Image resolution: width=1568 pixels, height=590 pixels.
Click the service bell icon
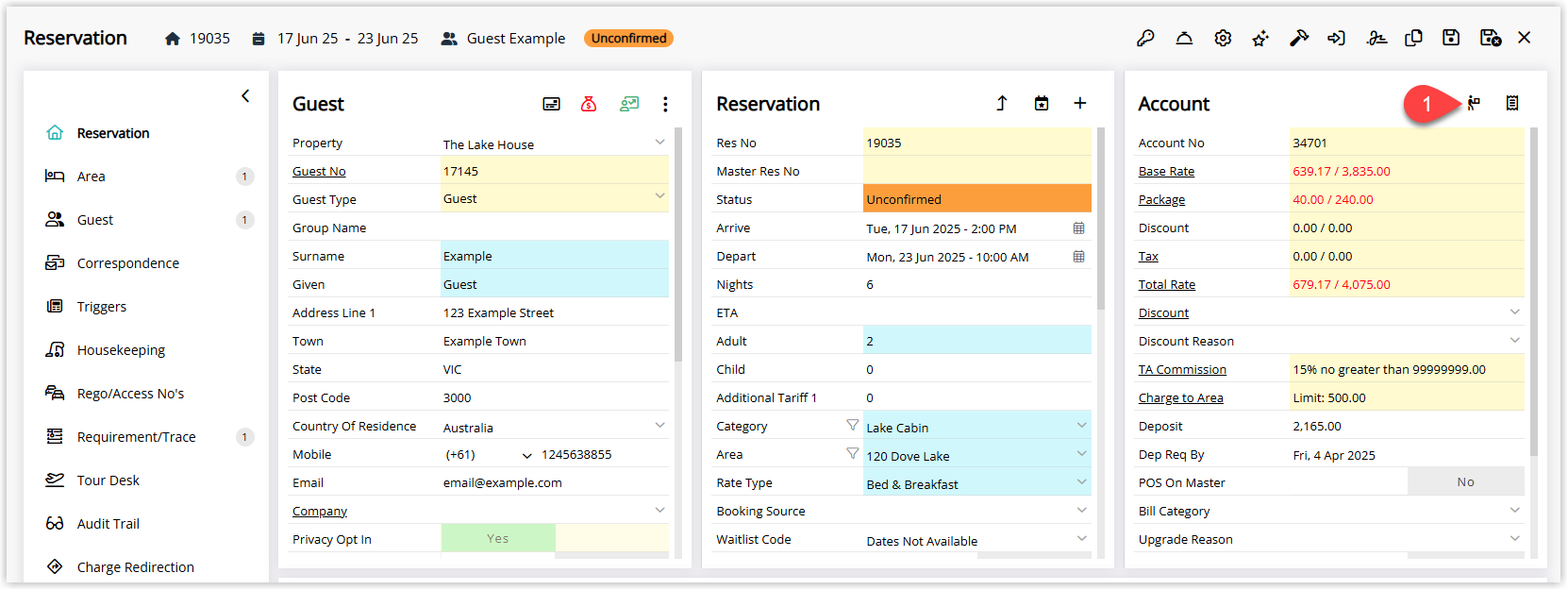(1184, 38)
